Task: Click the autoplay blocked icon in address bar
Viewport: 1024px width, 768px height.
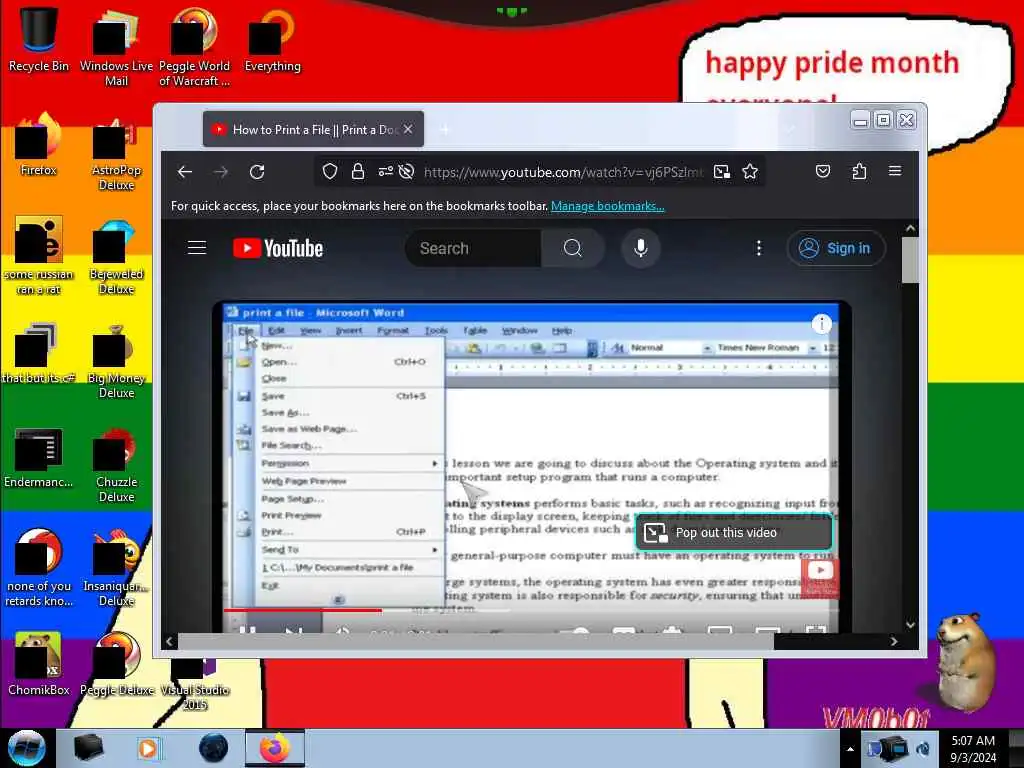Action: click(x=406, y=172)
